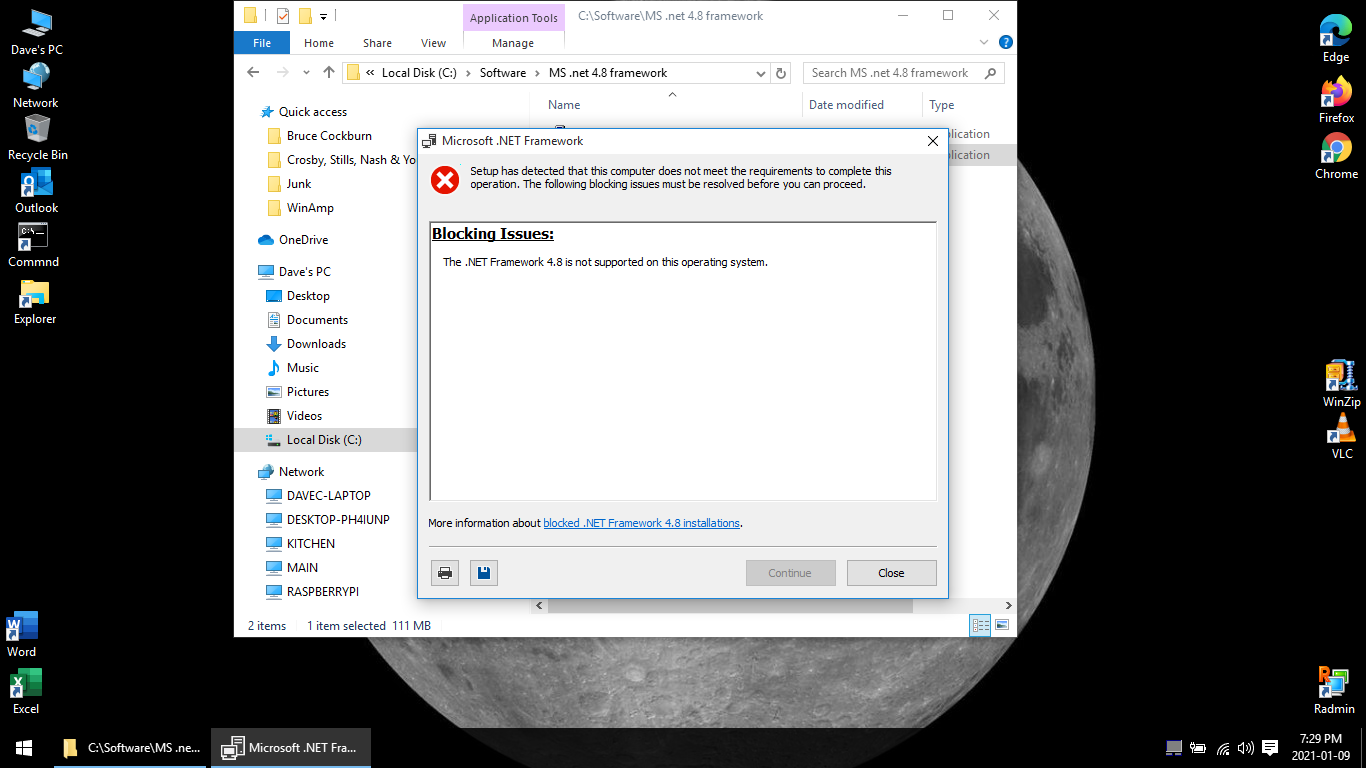Switch to Microsoft .NET Framework taskbar button
Image resolution: width=1366 pixels, height=768 pixels.
click(x=291, y=747)
